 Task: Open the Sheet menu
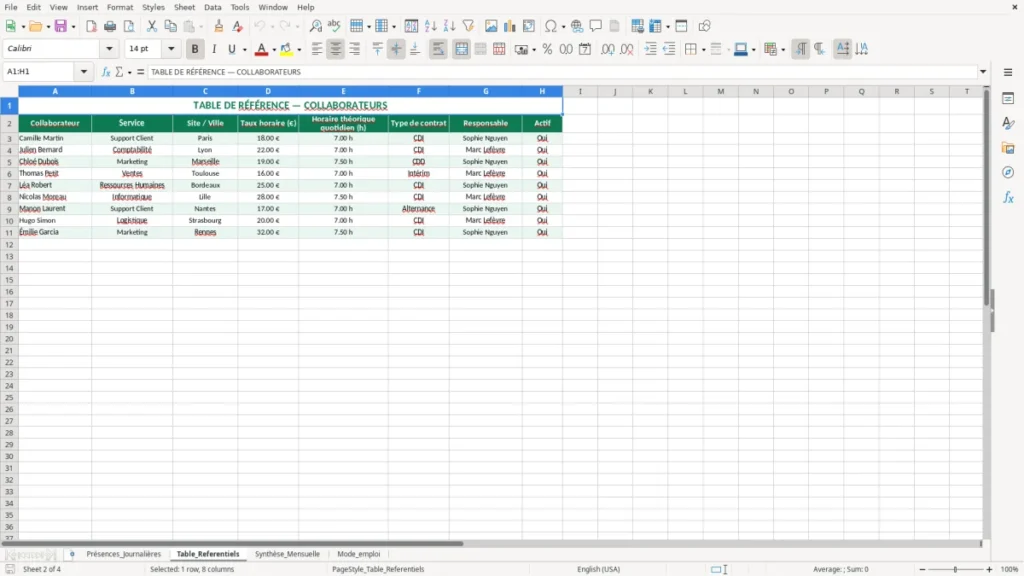pyautogui.click(x=184, y=7)
